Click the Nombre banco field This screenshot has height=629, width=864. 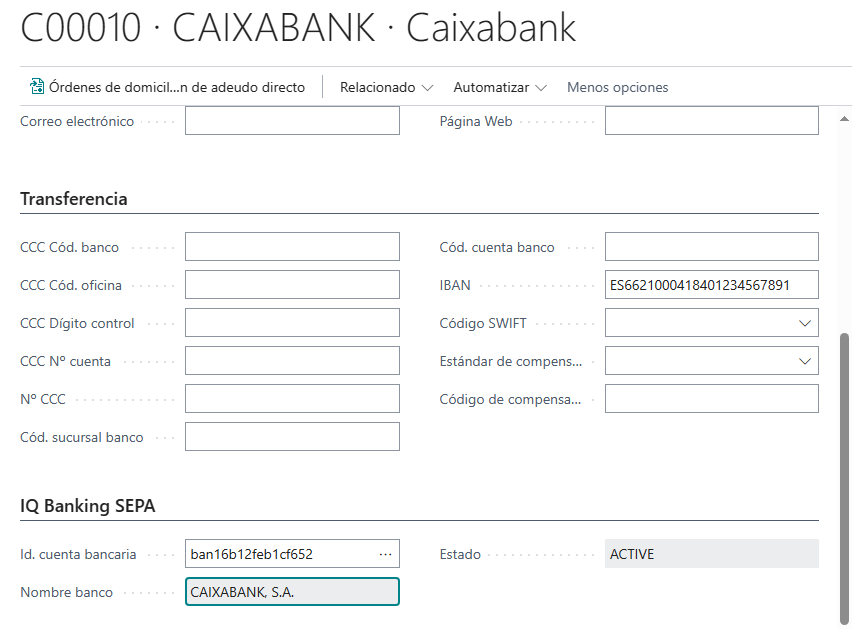[291, 591]
